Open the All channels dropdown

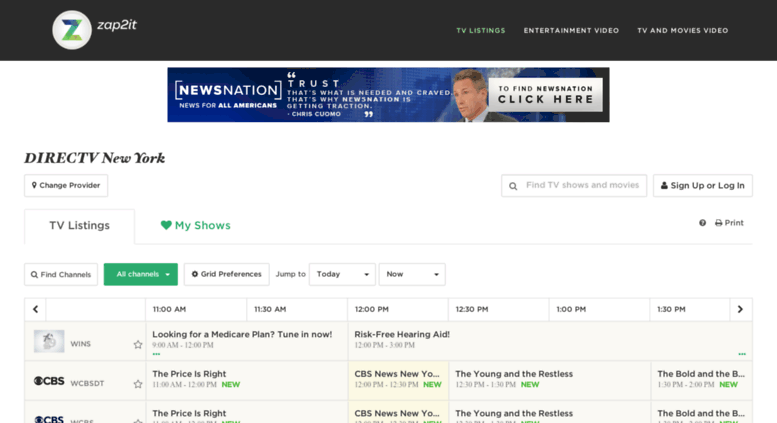(x=141, y=274)
